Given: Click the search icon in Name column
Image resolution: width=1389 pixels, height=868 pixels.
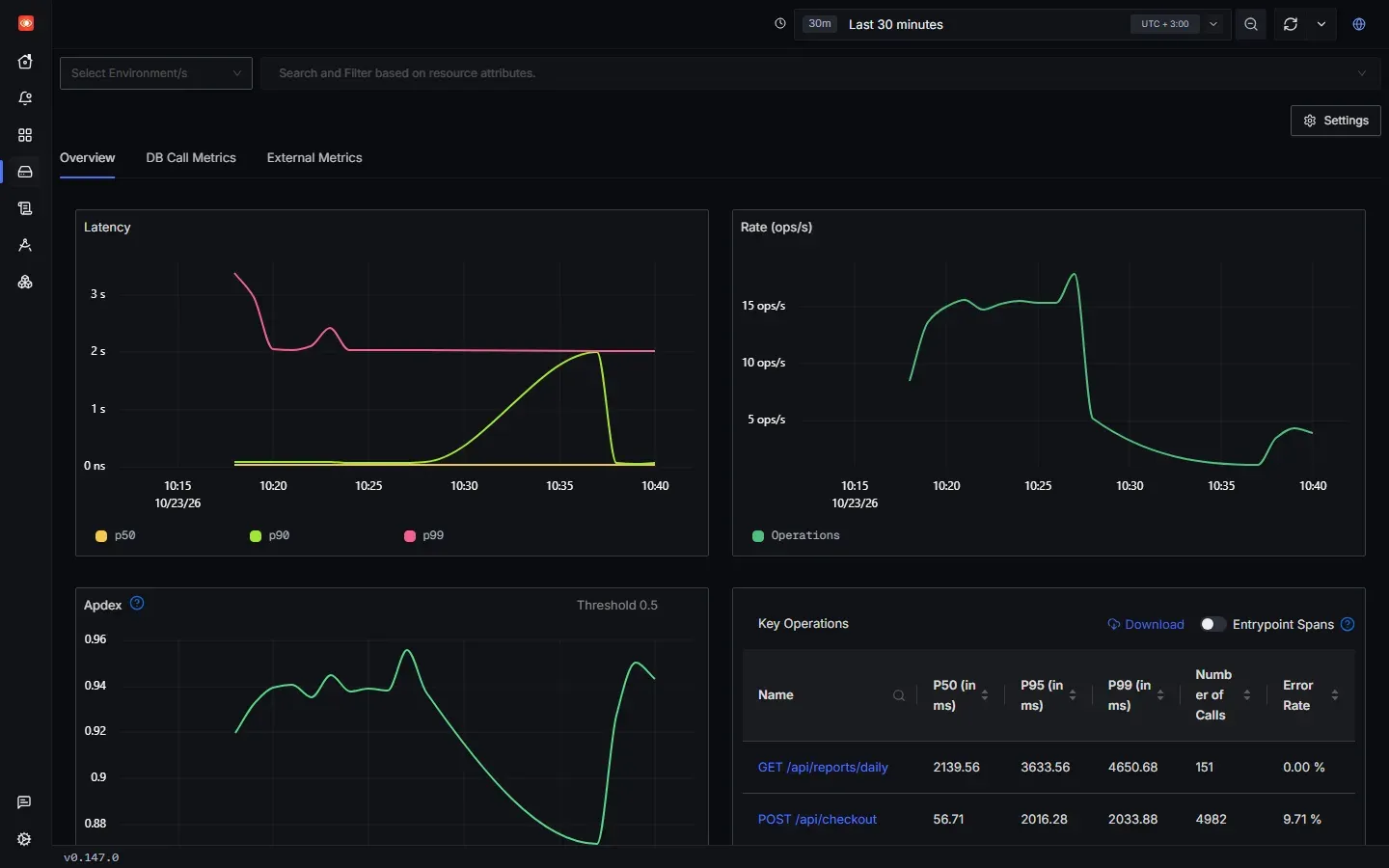Looking at the screenshot, I should 899,695.
